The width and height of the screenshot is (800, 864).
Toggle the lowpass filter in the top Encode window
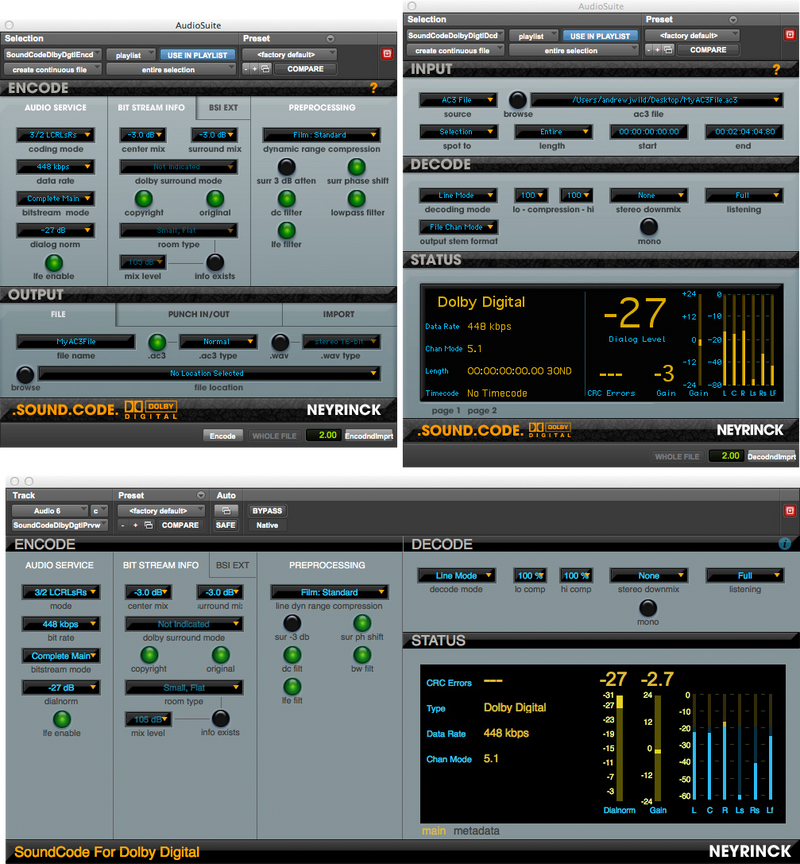click(357, 198)
